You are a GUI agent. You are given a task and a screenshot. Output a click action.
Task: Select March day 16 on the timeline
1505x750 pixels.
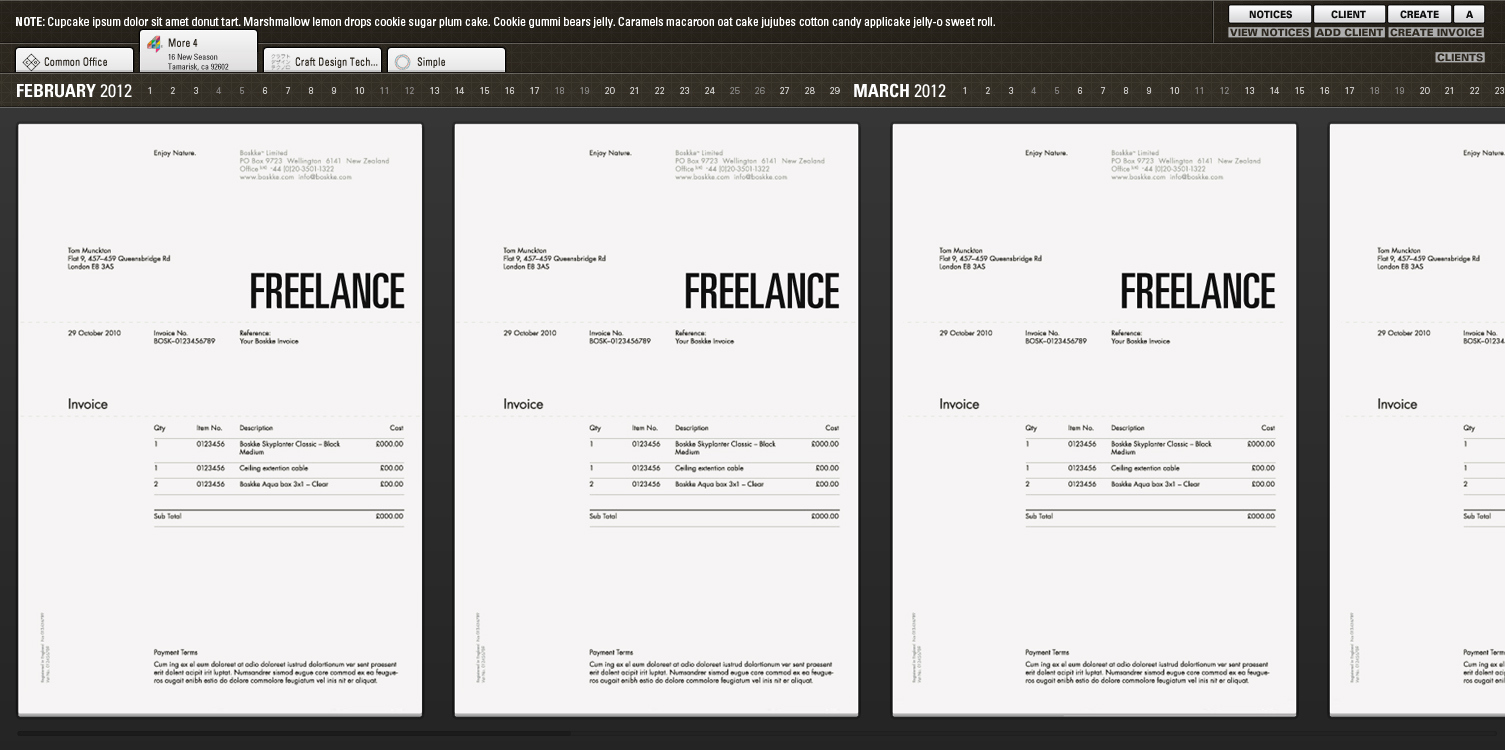[x=1324, y=91]
